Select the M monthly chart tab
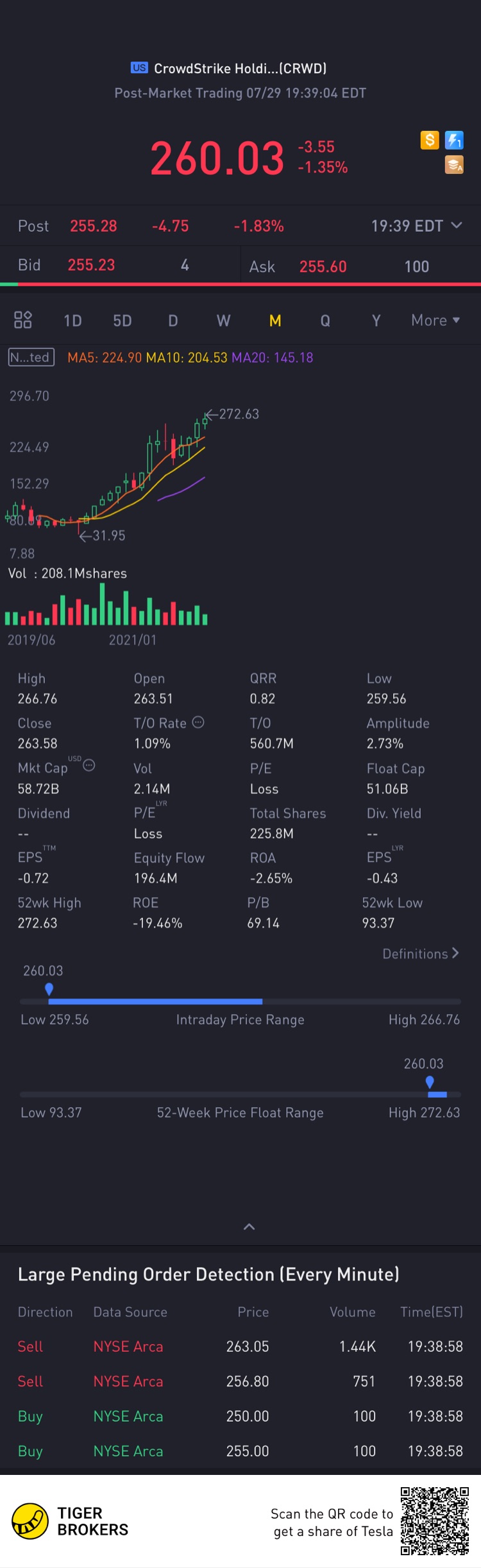 tap(275, 321)
